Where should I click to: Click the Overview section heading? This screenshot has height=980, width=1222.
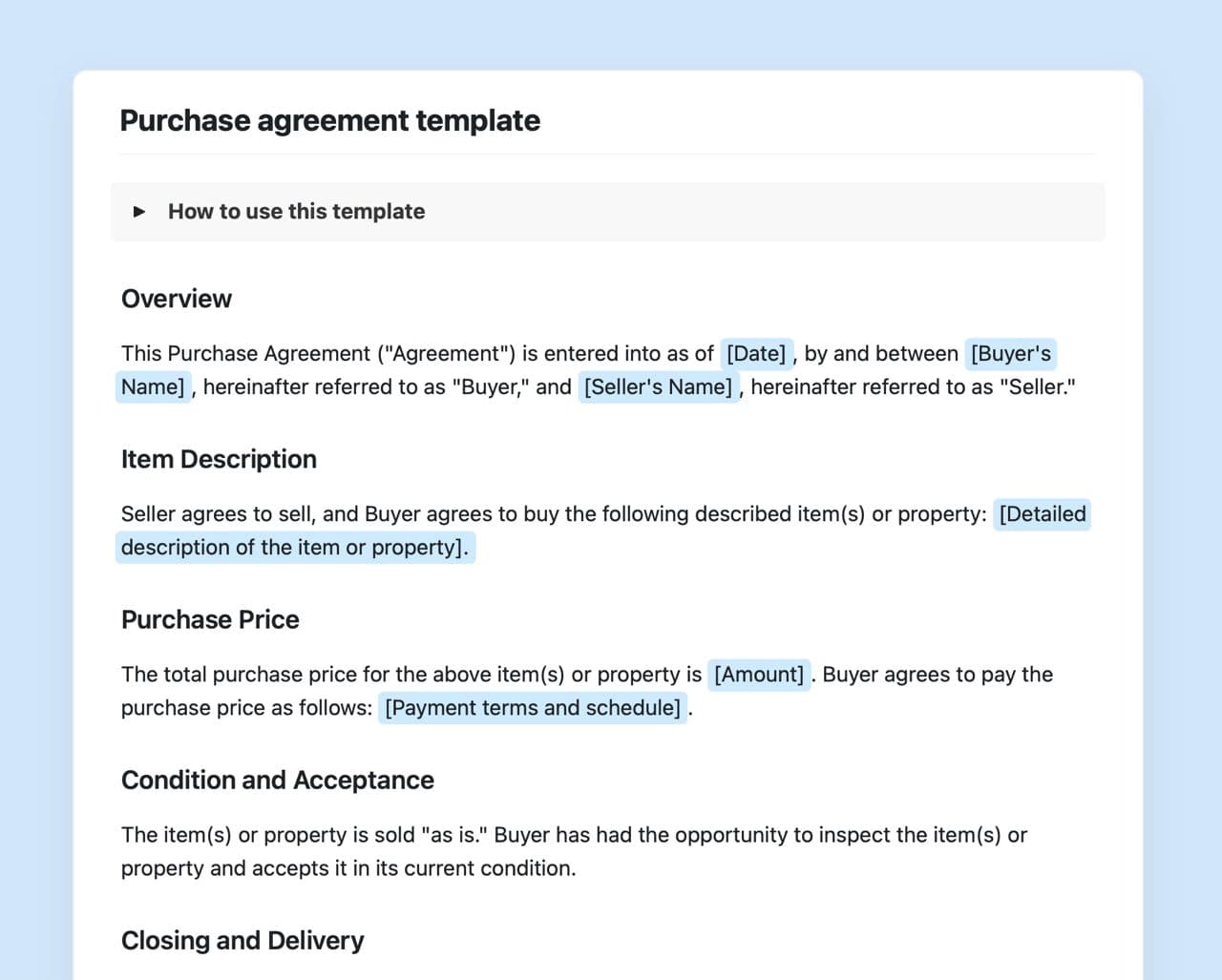point(177,299)
